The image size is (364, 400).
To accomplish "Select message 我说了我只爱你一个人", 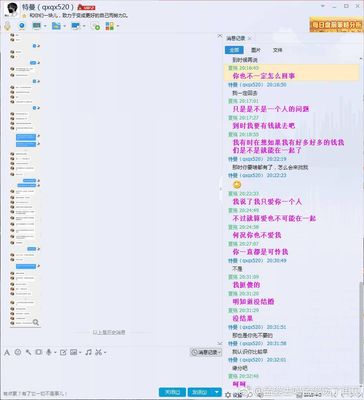I will tap(267, 202).
